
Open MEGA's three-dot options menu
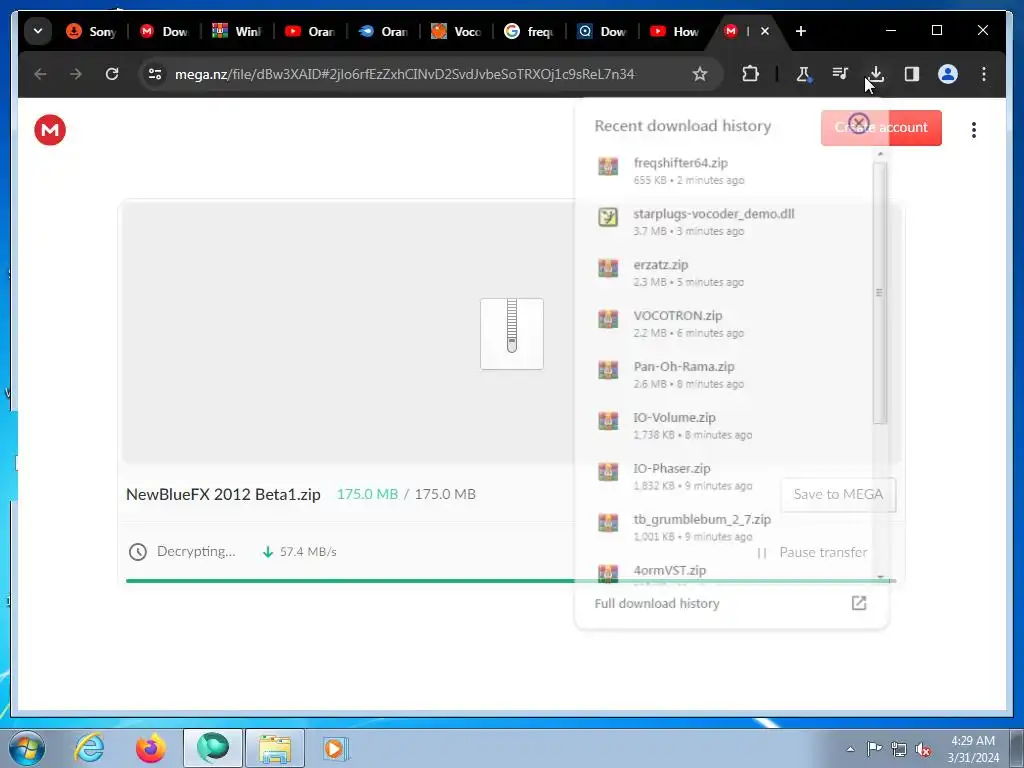pyautogui.click(x=974, y=129)
